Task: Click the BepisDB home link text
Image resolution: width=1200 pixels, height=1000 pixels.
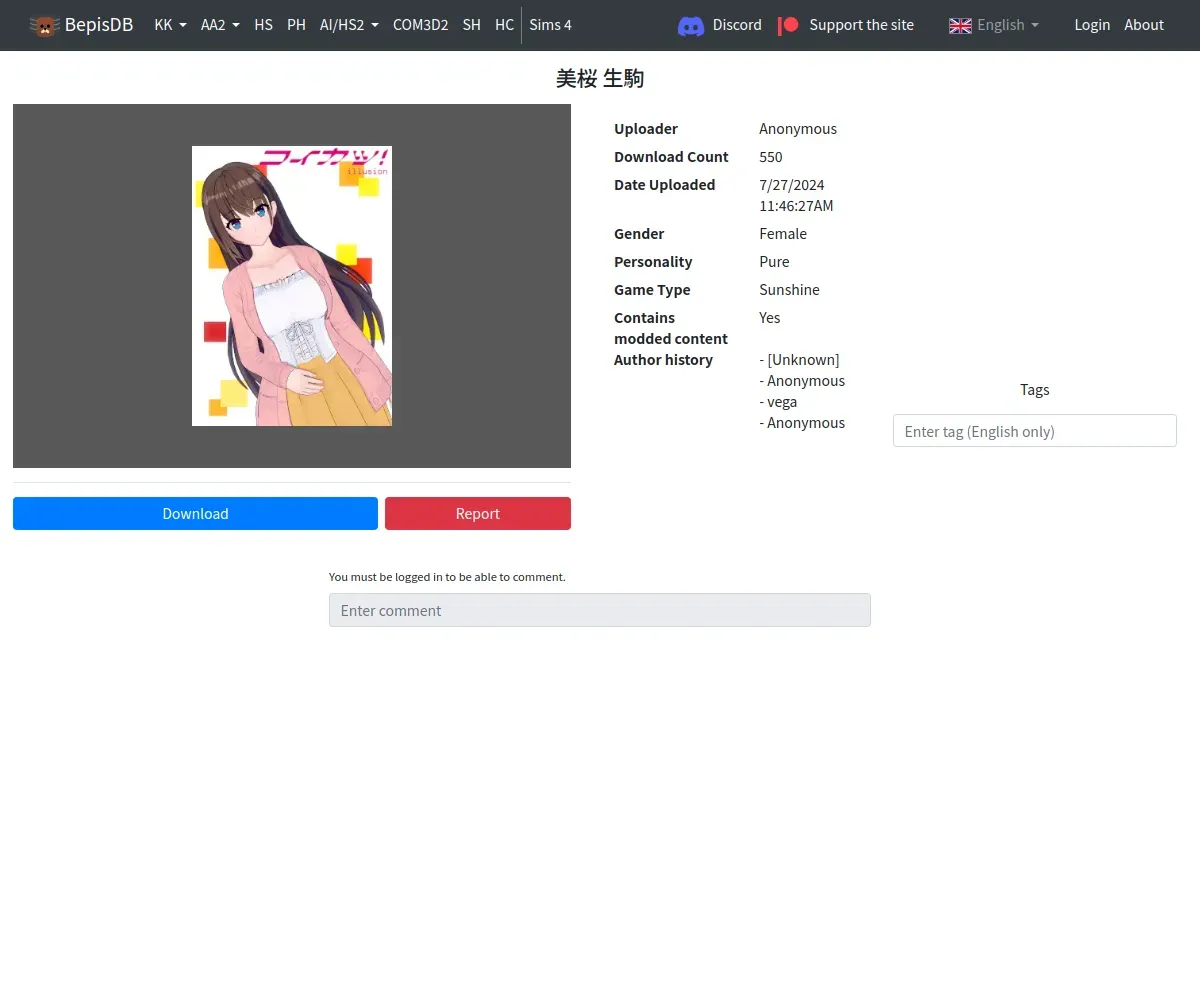Action: [99, 25]
